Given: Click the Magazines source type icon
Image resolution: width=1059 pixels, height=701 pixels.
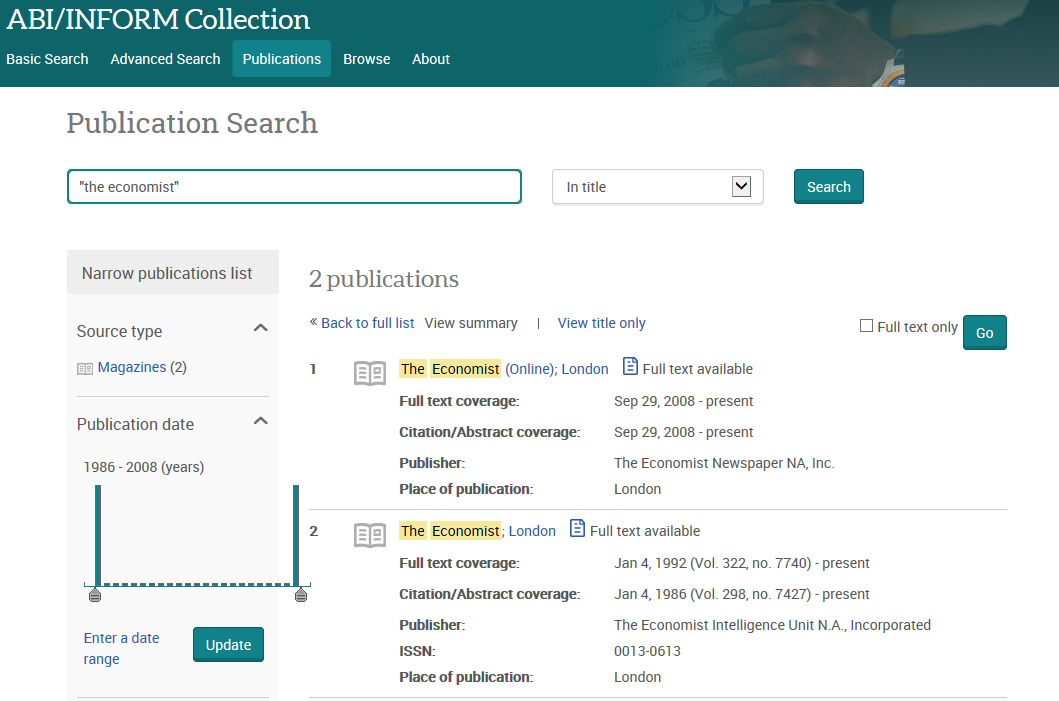Looking at the screenshot, I should (85, 368).
